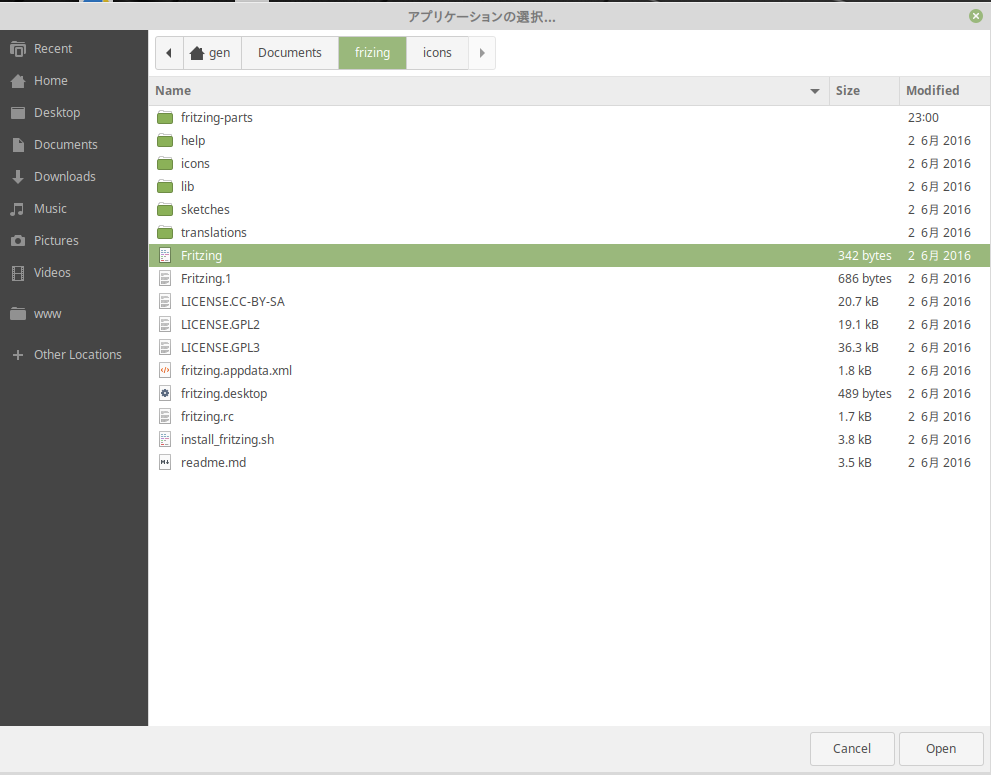Screen dimensions: 991x775
Task: Click the fritzing.desktop file name
Action: [x=224, y=394]
